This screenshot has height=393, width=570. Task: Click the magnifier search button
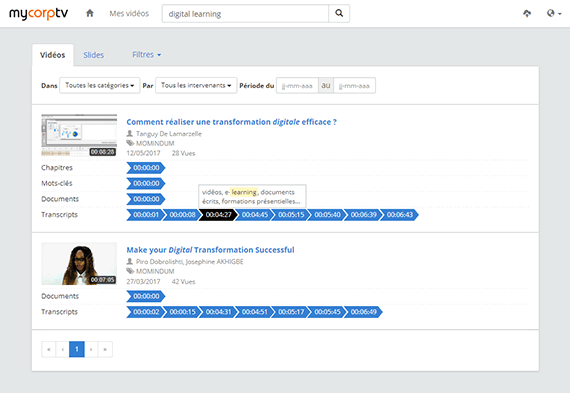(339, 14)
